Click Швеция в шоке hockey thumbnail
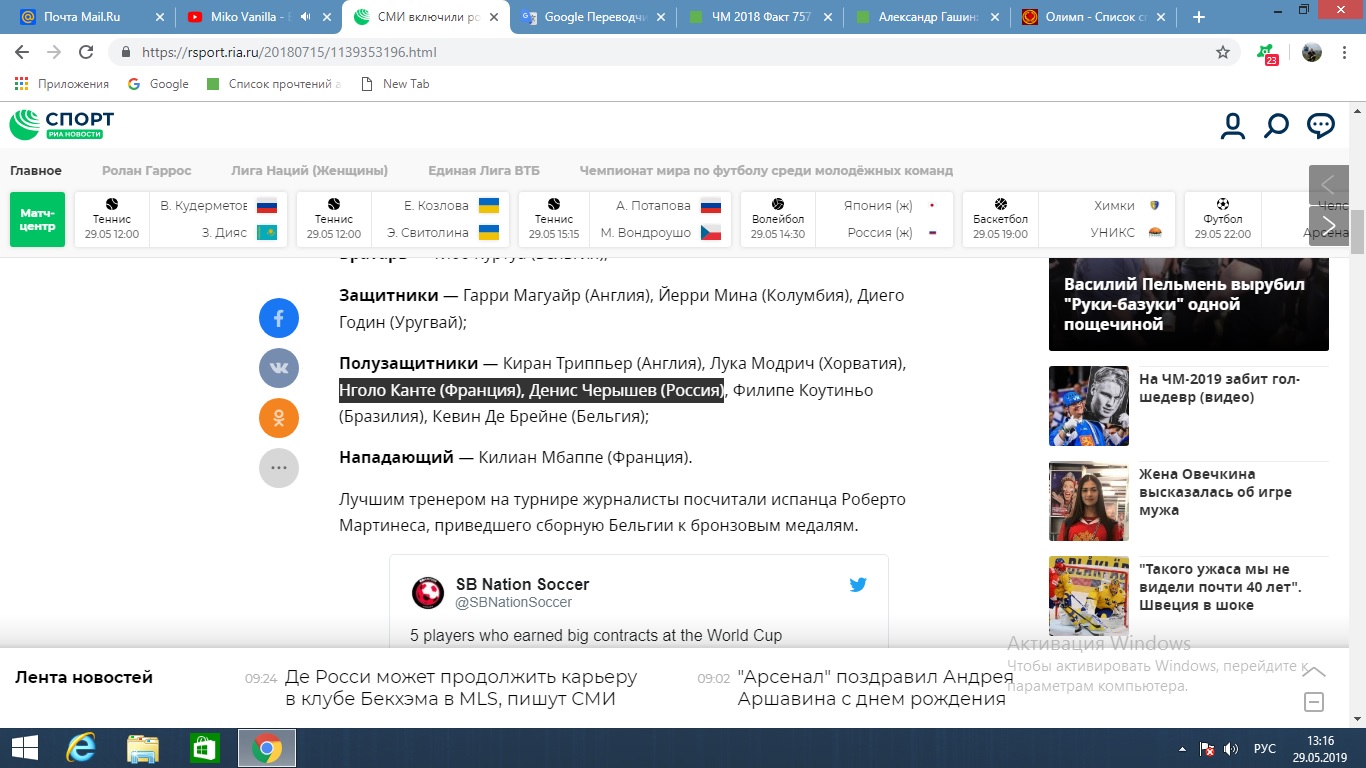 click(1089, 596)
